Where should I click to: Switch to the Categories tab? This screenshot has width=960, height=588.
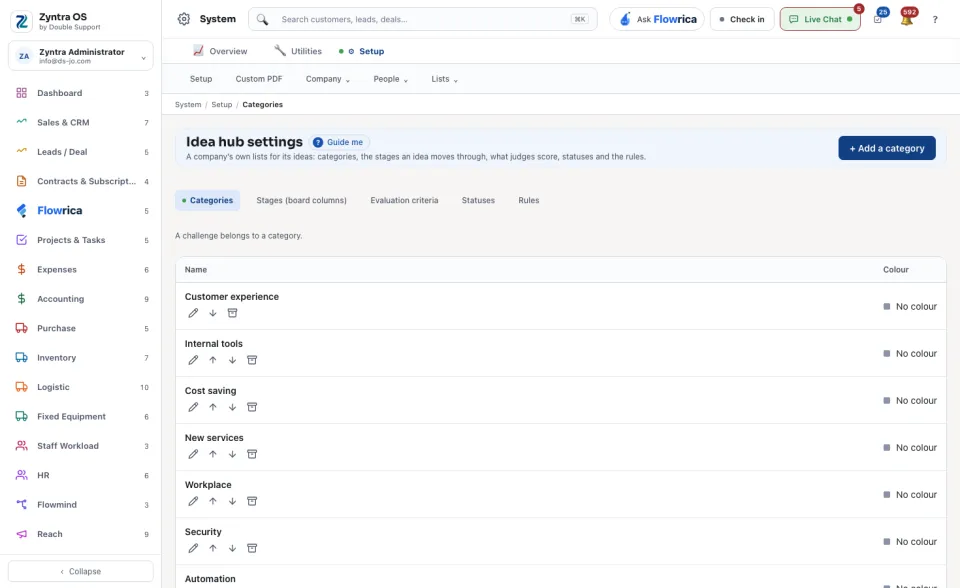tap(208, 200)
